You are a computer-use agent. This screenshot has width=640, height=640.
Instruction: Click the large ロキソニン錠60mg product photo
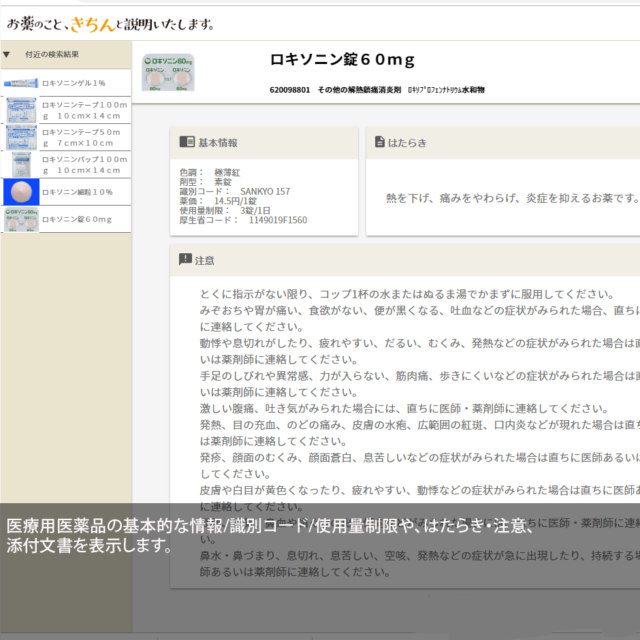tap(167, 73)
